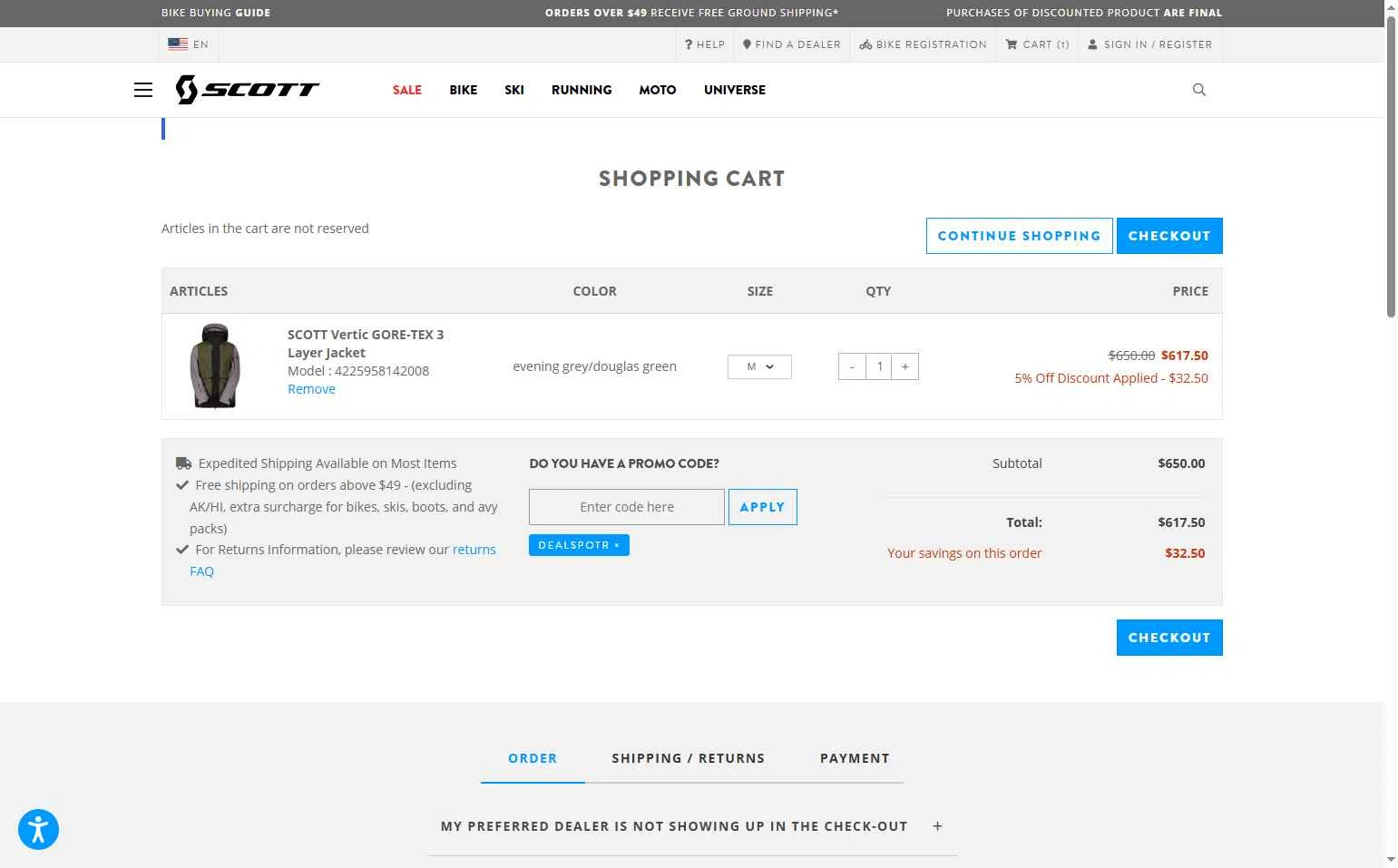This screenshot has width=1398, height=868.
Task: Open Sign In / Register
Action: coord(1150,44)
